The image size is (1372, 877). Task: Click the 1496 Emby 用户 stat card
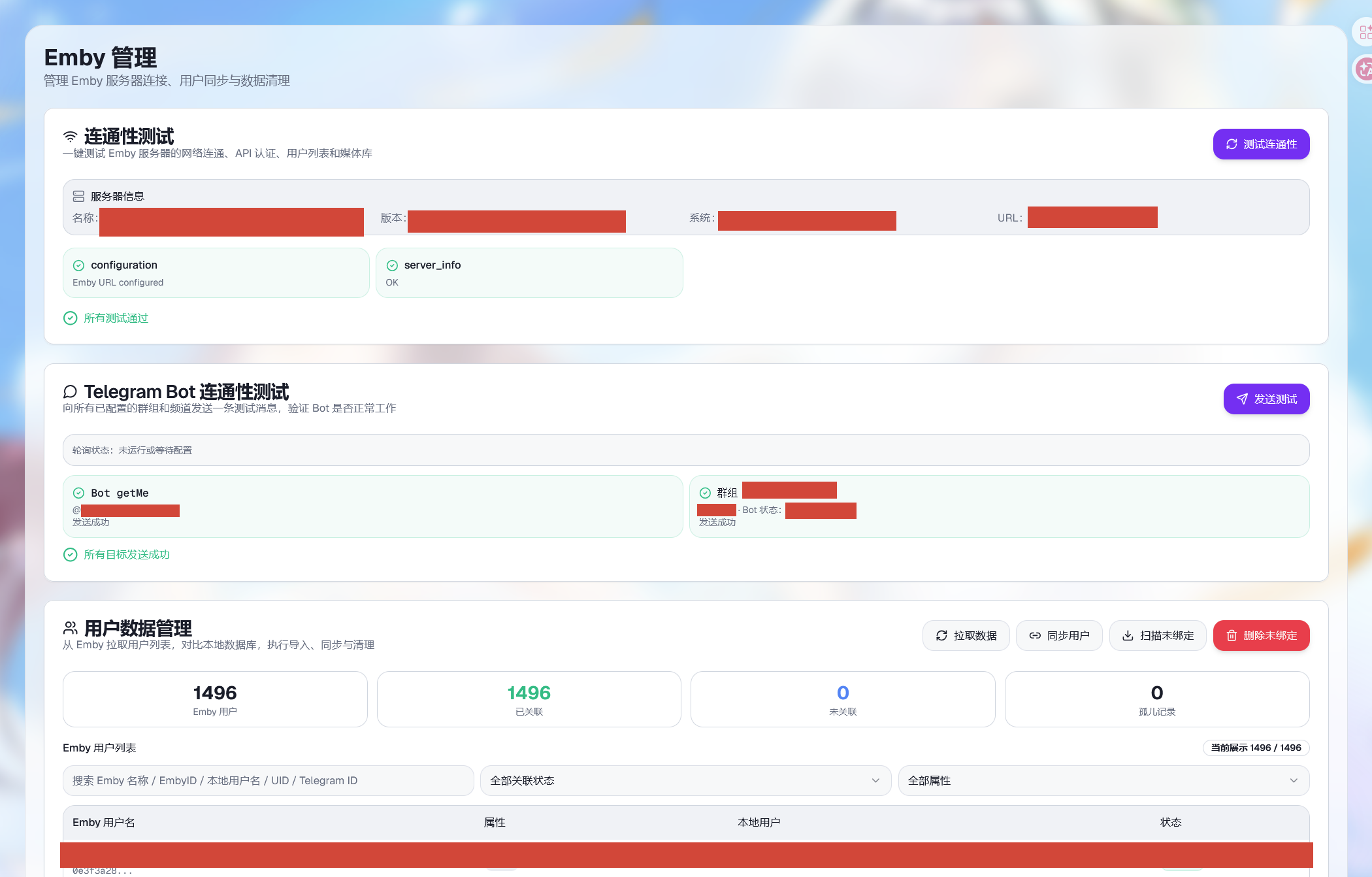[215, 699]
